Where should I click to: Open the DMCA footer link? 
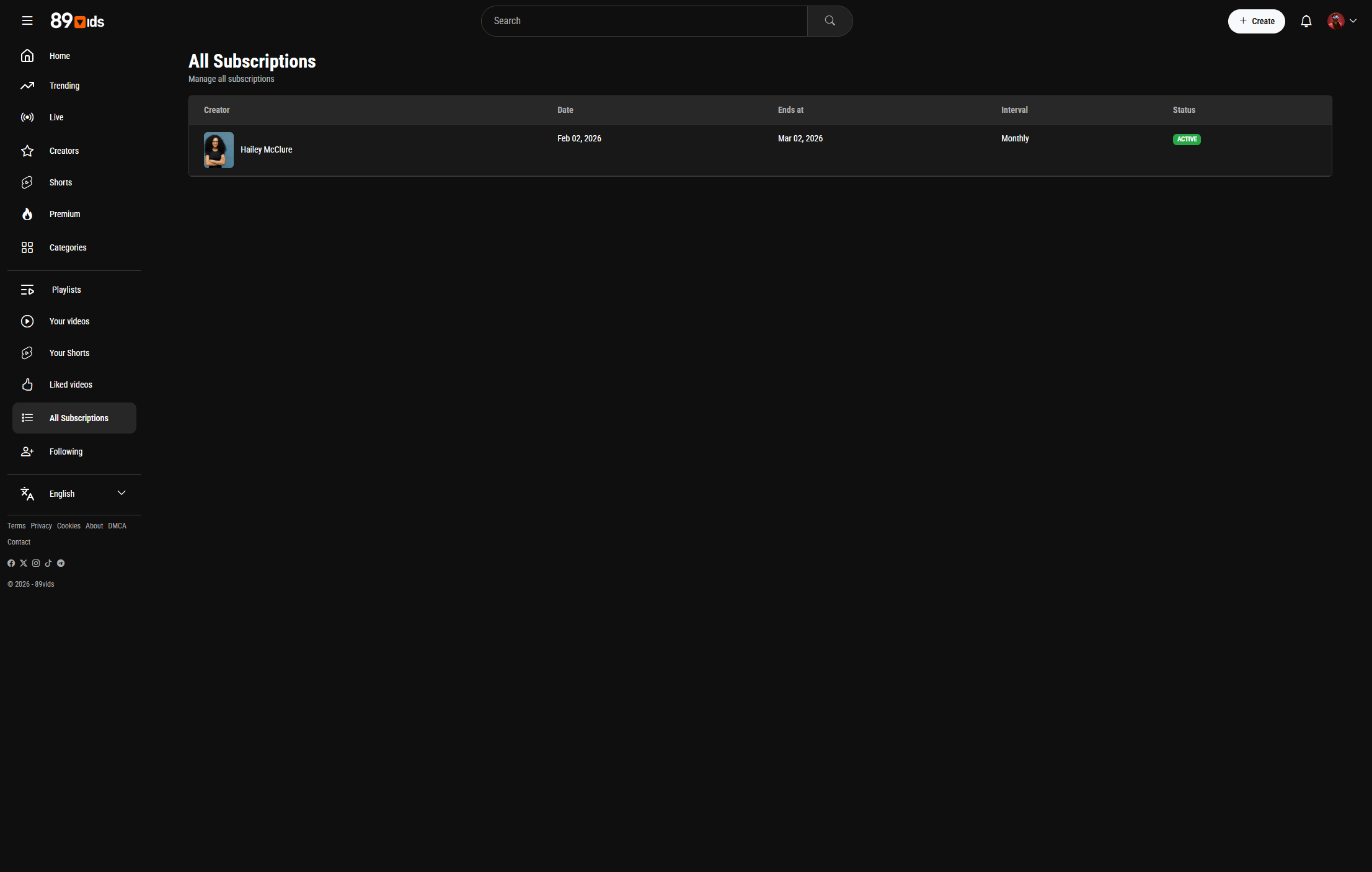pos(117,526)
